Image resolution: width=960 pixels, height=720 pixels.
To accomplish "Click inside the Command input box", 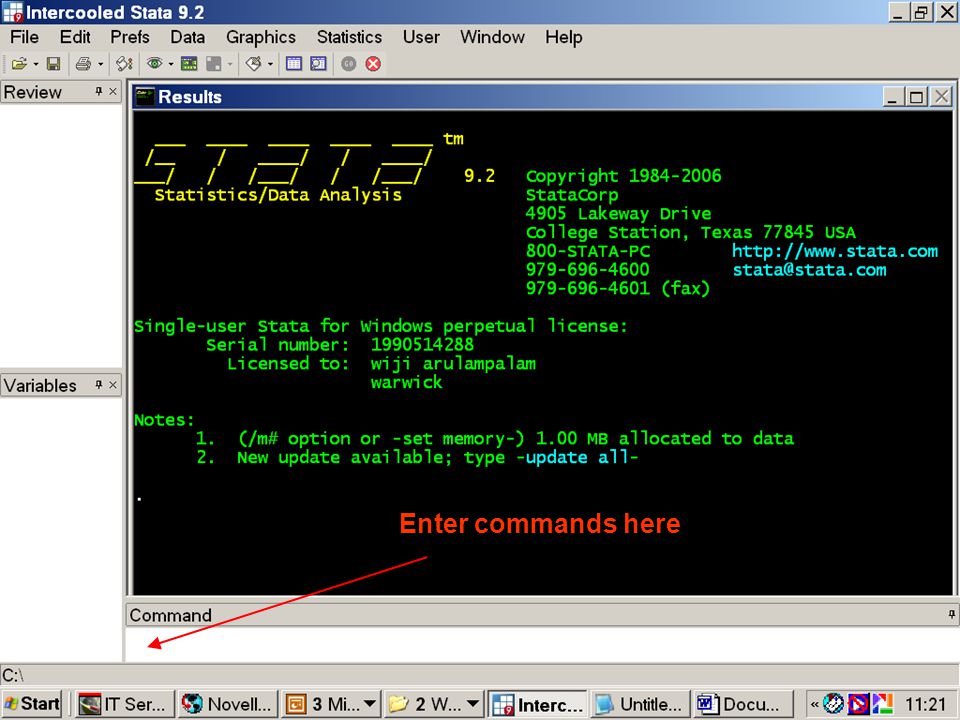I will click(x=541, y=644).
